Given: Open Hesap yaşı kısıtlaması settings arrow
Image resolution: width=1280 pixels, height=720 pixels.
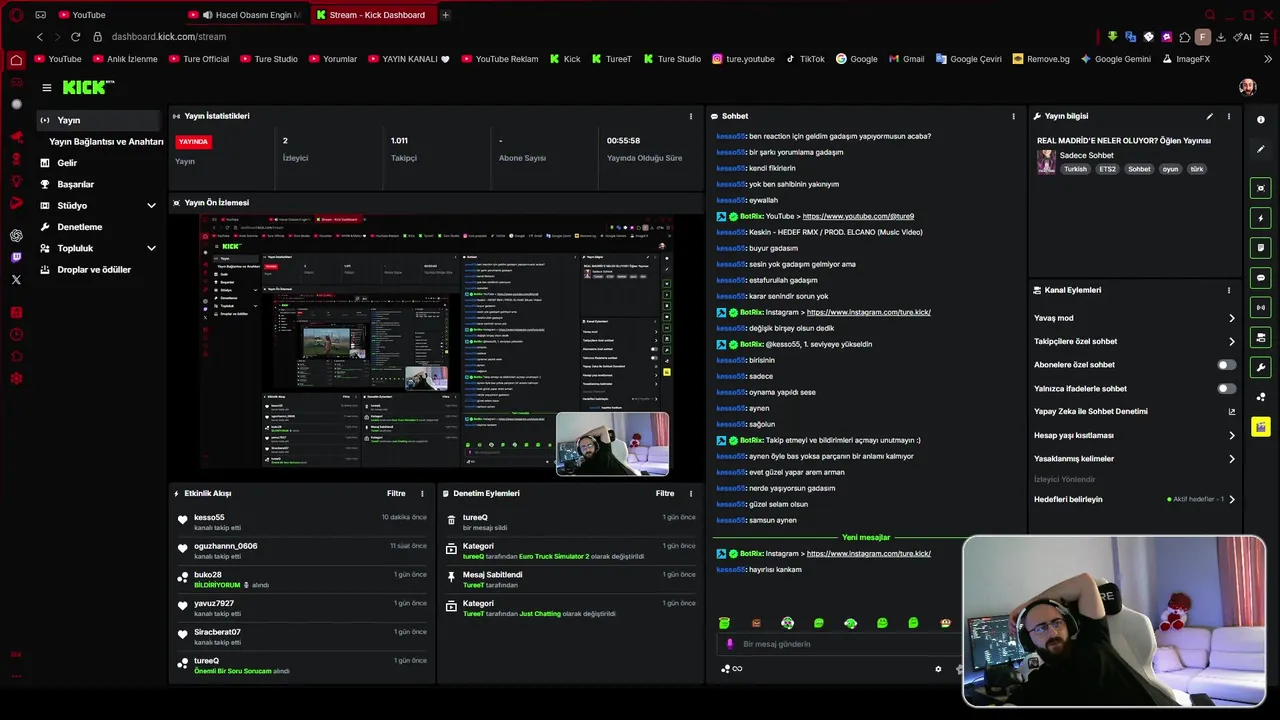Looking at the screenshot, I should pos(1231,436).
